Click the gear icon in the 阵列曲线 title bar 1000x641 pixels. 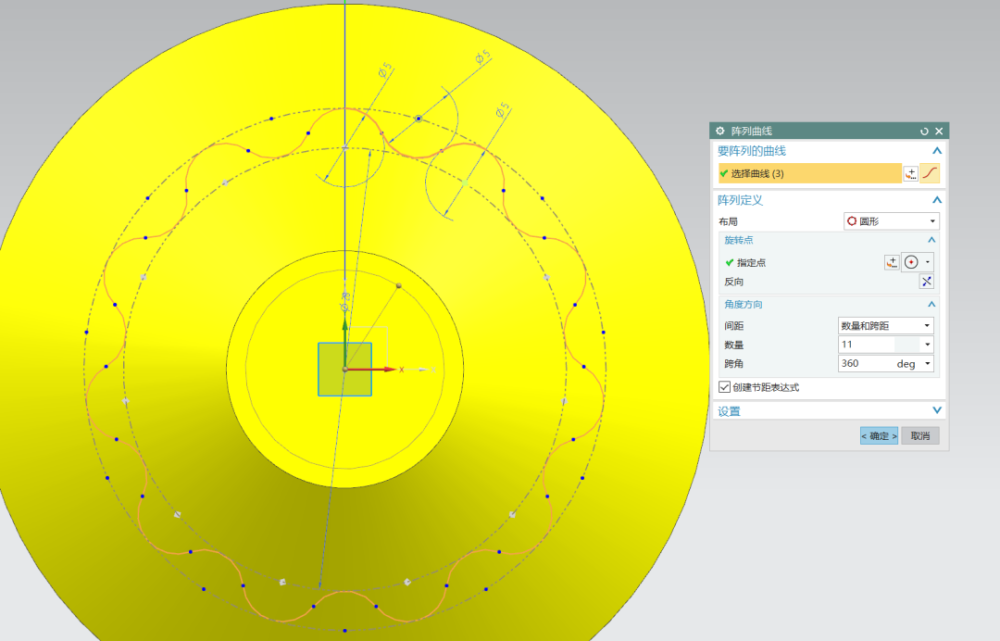coord(720,131)
